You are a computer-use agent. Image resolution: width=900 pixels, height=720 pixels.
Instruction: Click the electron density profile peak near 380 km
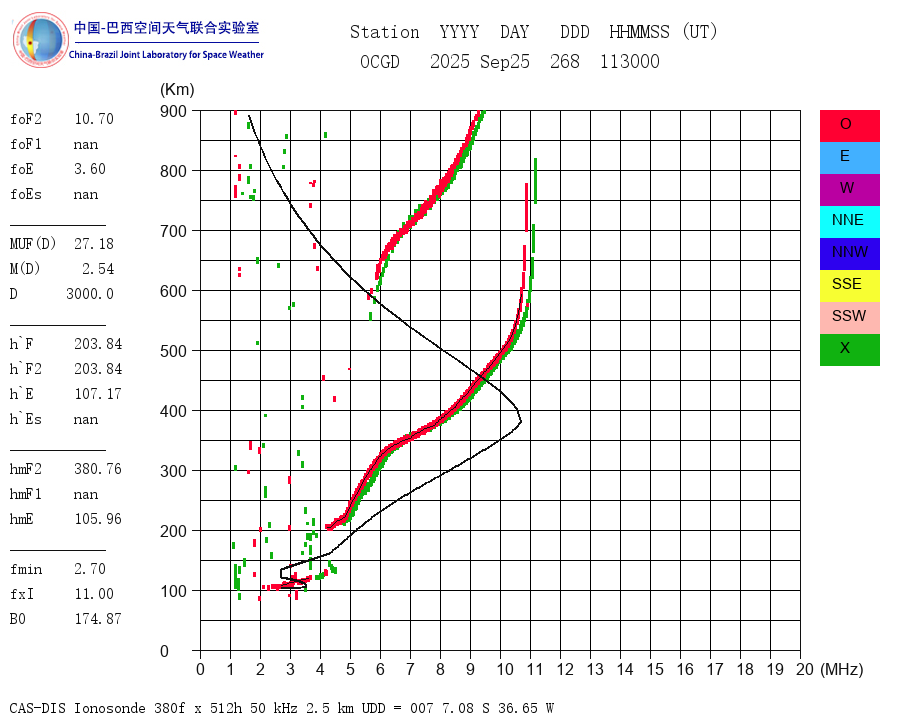click(519, 421)
